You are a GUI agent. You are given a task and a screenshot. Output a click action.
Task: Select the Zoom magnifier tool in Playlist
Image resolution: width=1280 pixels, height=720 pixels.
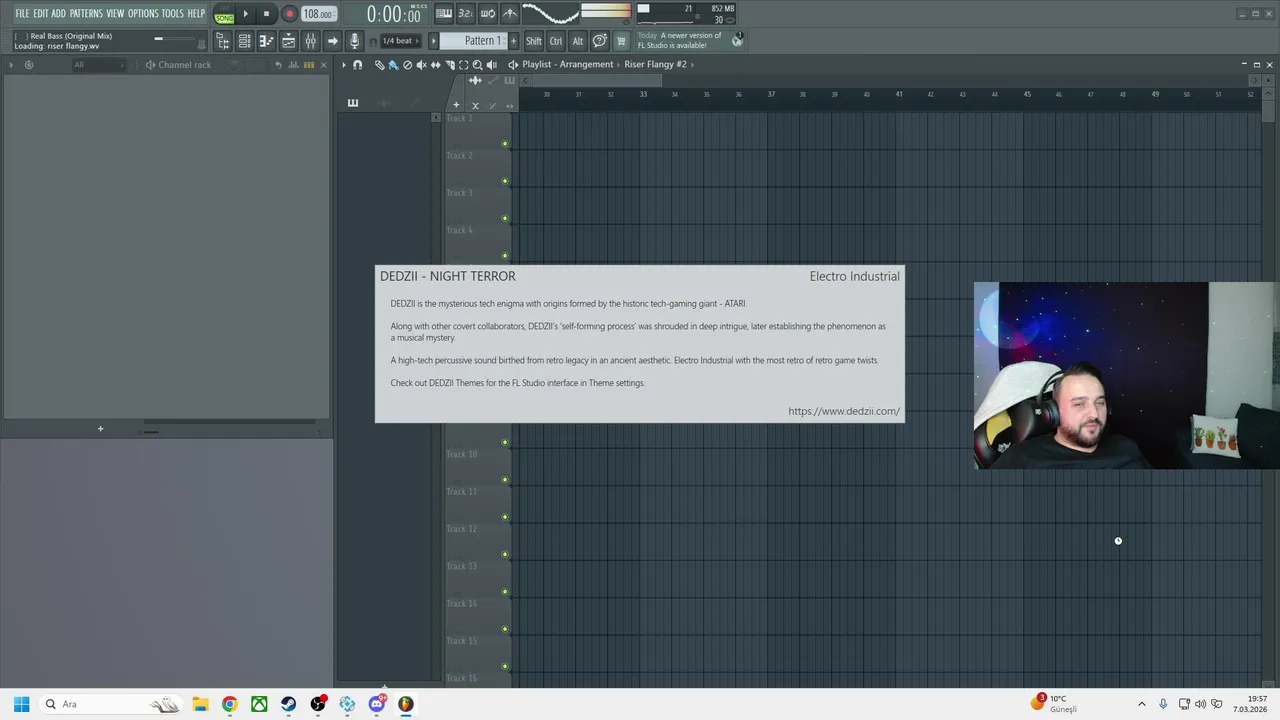(x=477, y=64)
